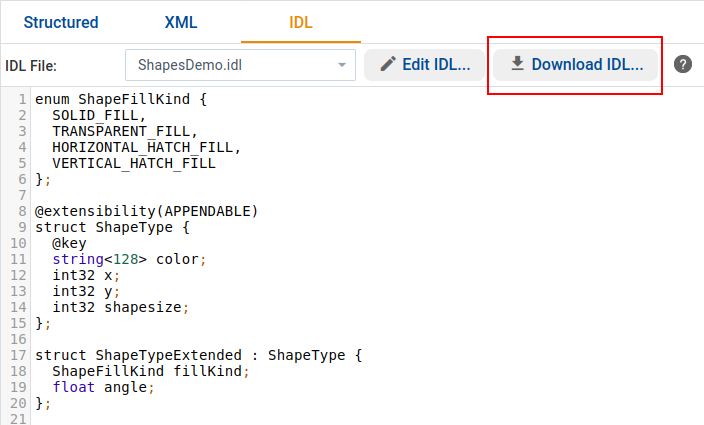
Task: Click line number 21 in gutter
Action: 20,419
